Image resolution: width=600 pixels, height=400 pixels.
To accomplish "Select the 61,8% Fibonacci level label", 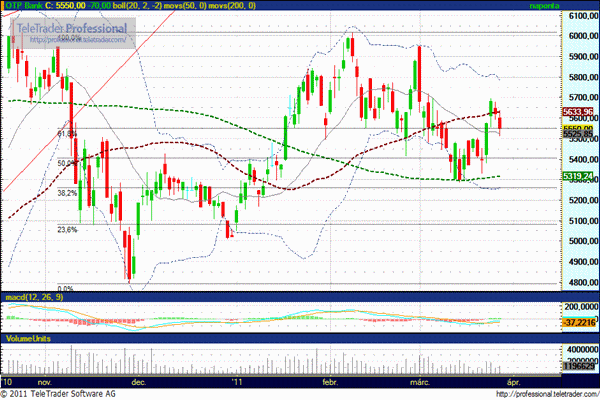I will pos(67,133).
